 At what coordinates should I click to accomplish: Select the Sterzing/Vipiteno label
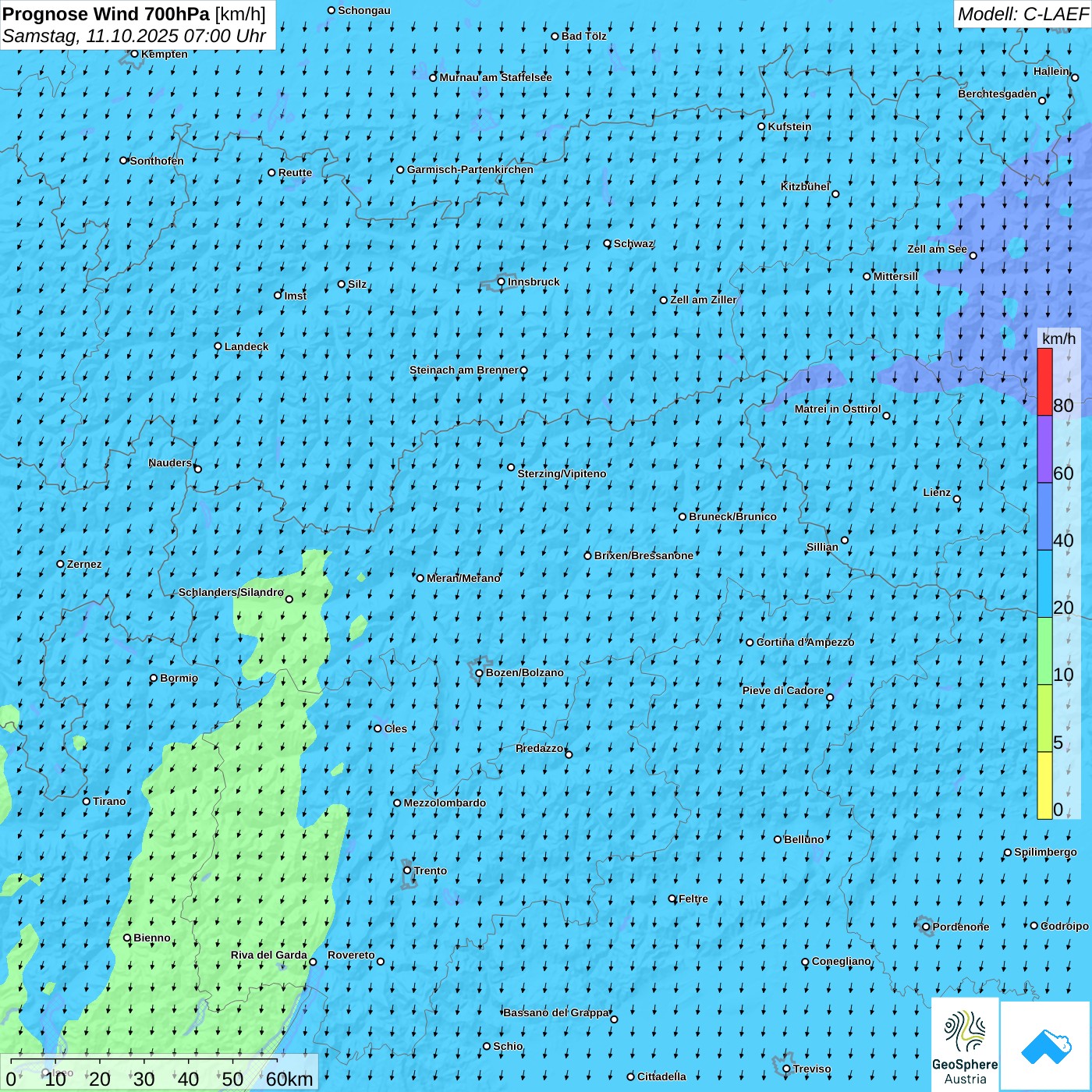pyautogui.click(x=562, y=473)
